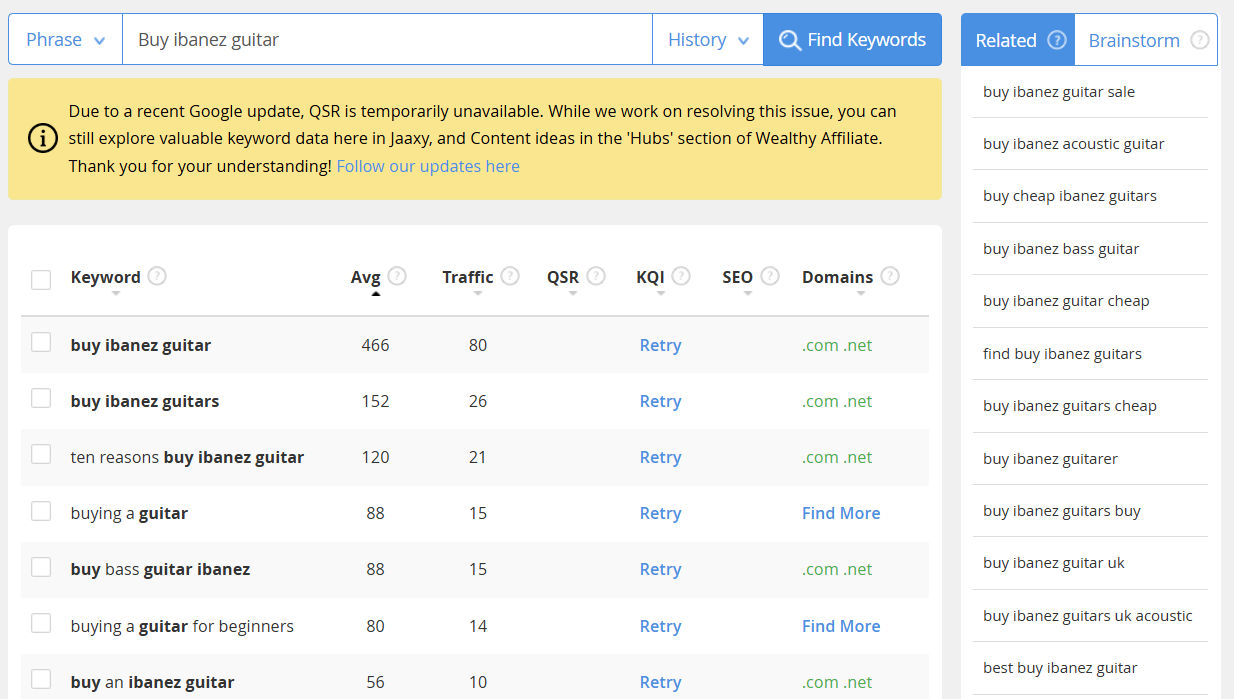
Task: Switch to the Brainstorm tab
Action: coord(1134,39)
